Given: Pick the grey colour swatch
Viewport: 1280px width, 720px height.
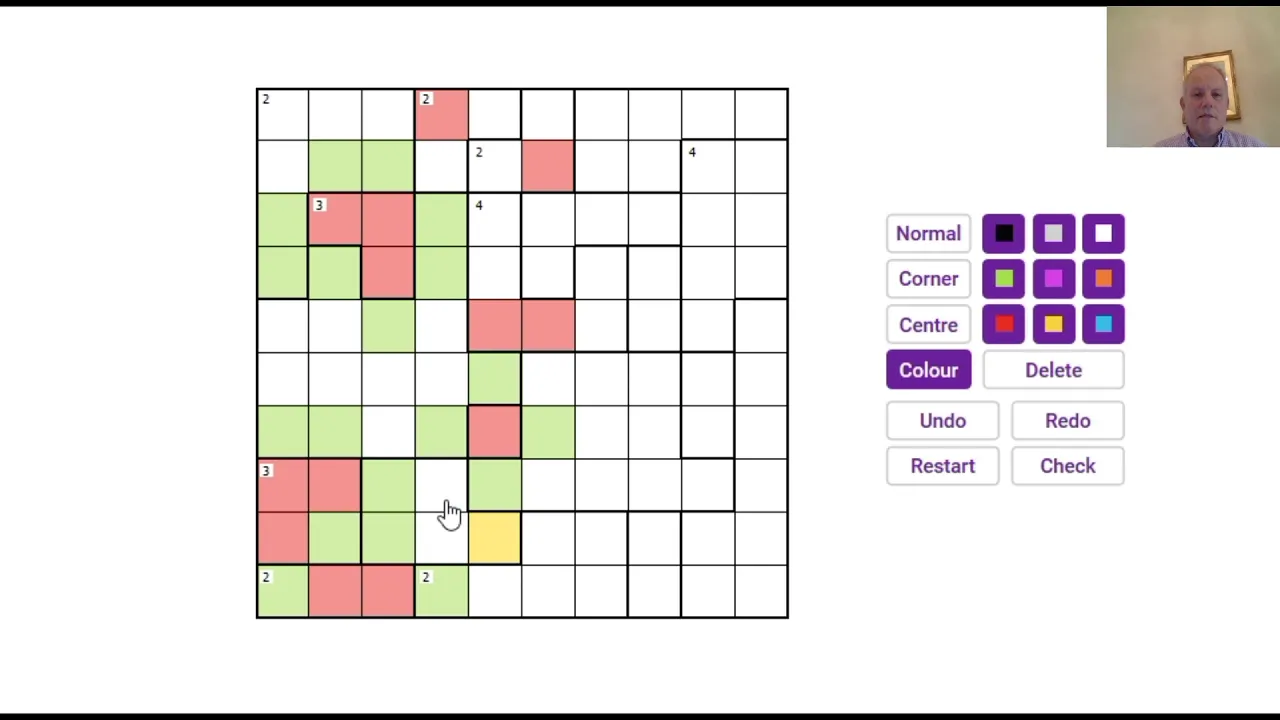Looking at the screenshot, I should (x=1053, y=234).
